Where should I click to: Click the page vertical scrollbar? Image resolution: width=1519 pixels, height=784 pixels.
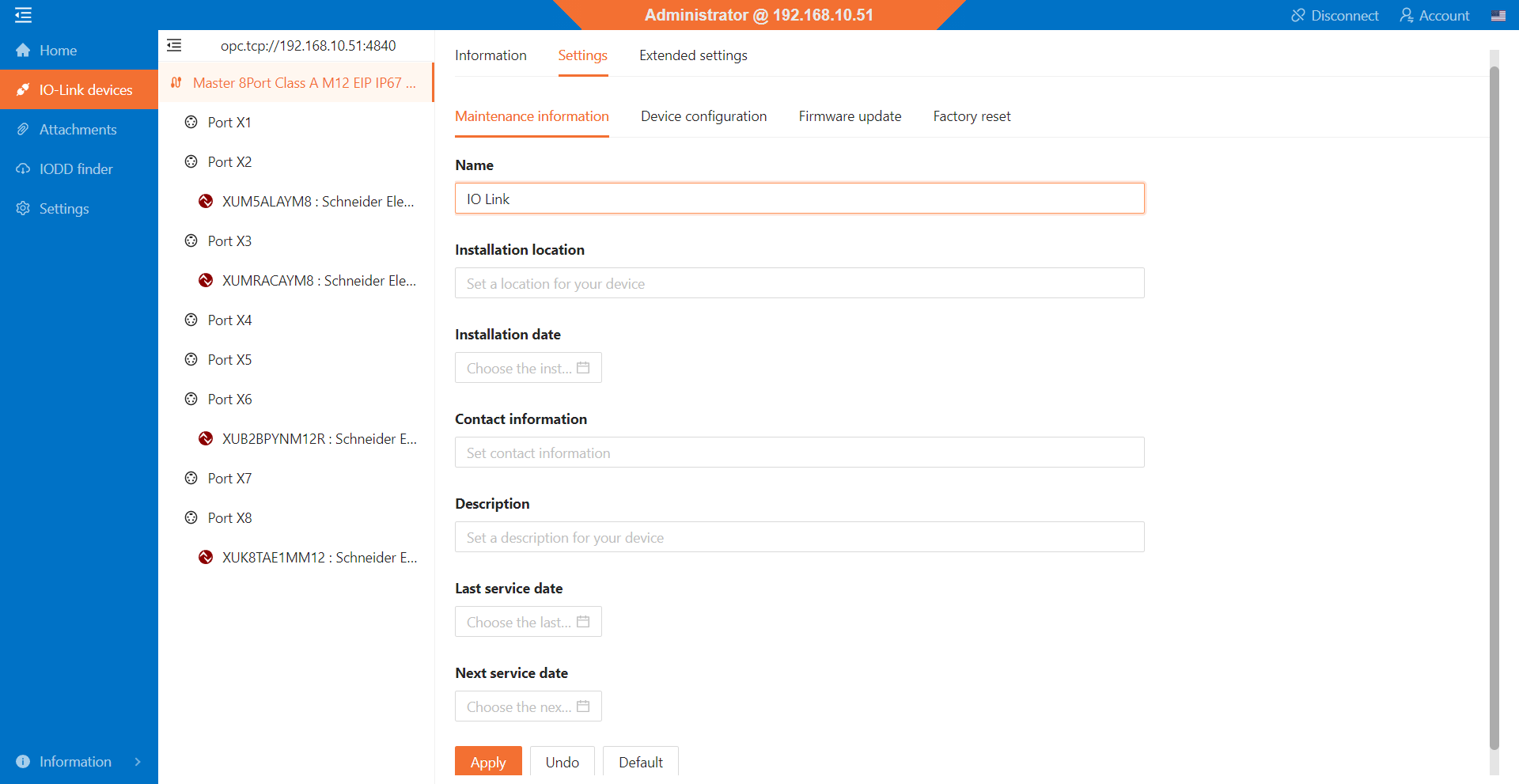1494,407
